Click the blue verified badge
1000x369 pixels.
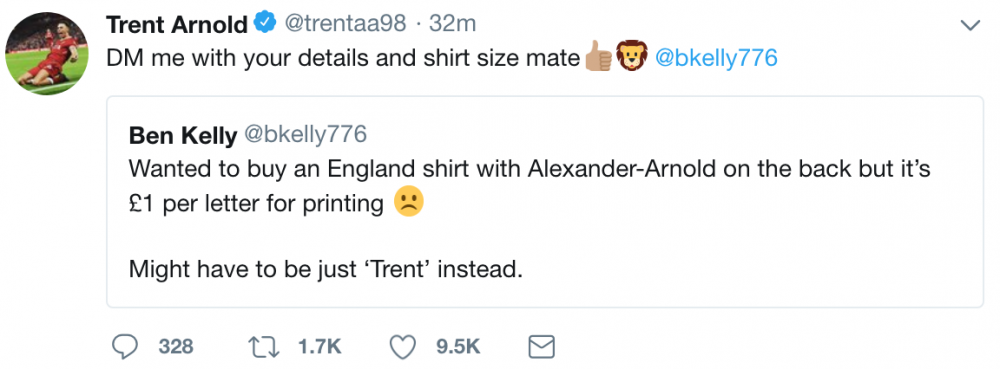(x=265, y=25)
